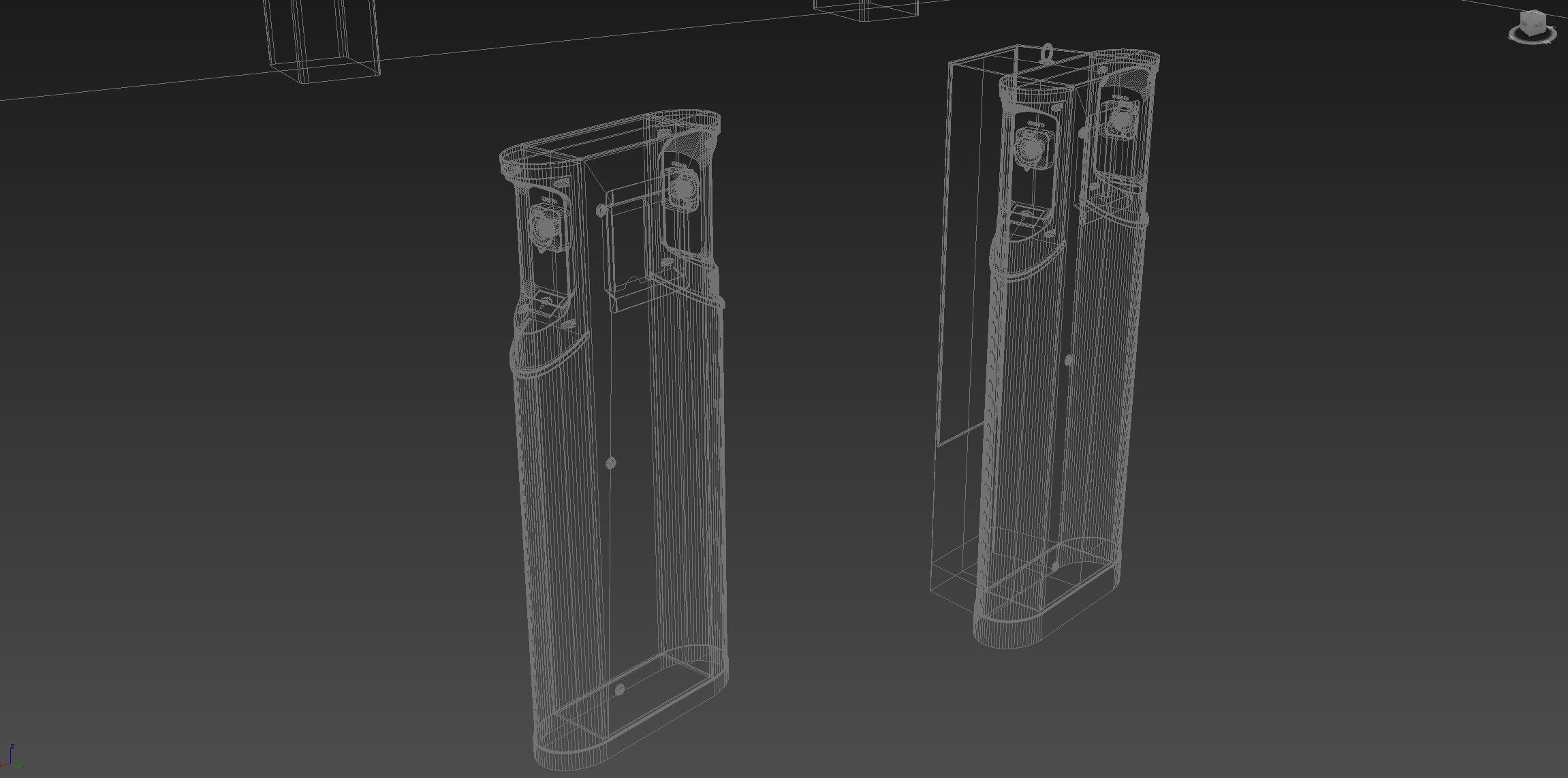Select the left charging station wireframe model
Screen dimensions: 1568x778
pos(613,441)
